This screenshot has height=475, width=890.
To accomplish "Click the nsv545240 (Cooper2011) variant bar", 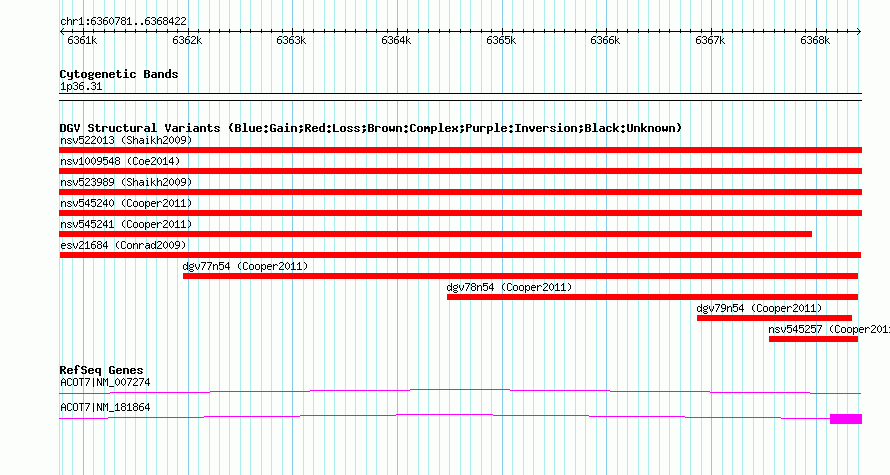I will pos(460,213).
